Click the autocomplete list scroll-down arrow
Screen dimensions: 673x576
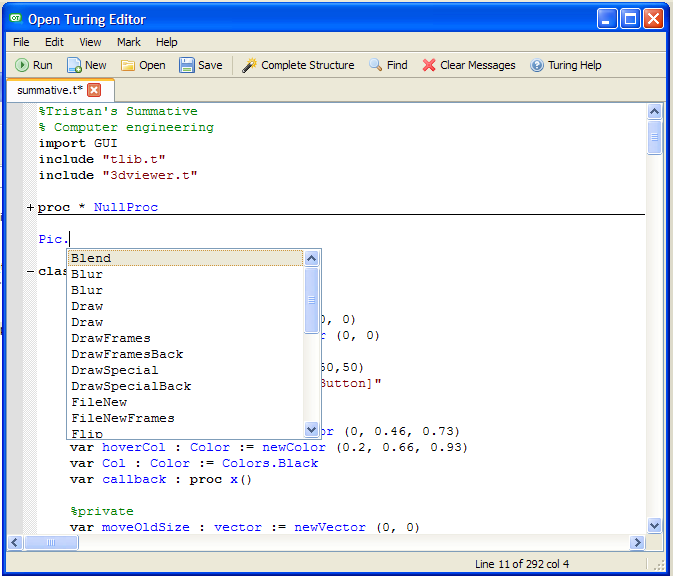312,429
